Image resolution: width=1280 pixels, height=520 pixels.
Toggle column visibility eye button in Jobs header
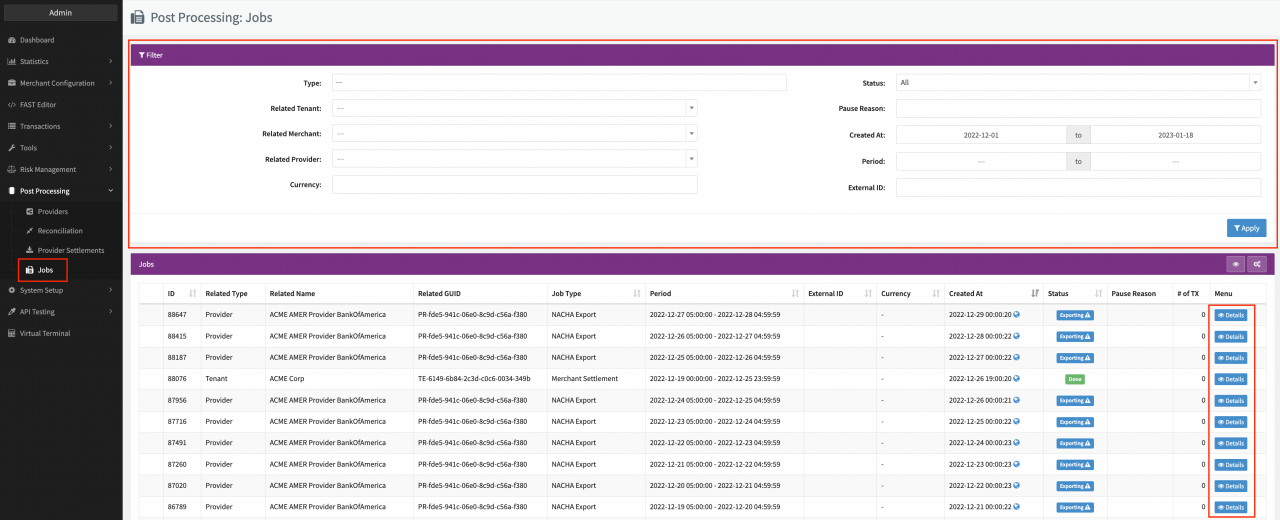tap(1236, 264)
